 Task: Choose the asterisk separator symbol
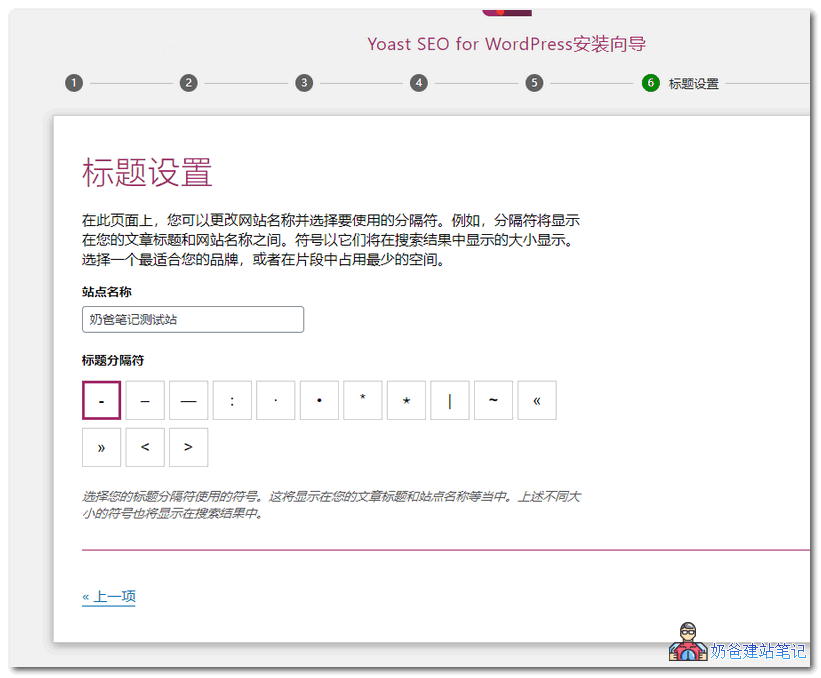point(363,400)
